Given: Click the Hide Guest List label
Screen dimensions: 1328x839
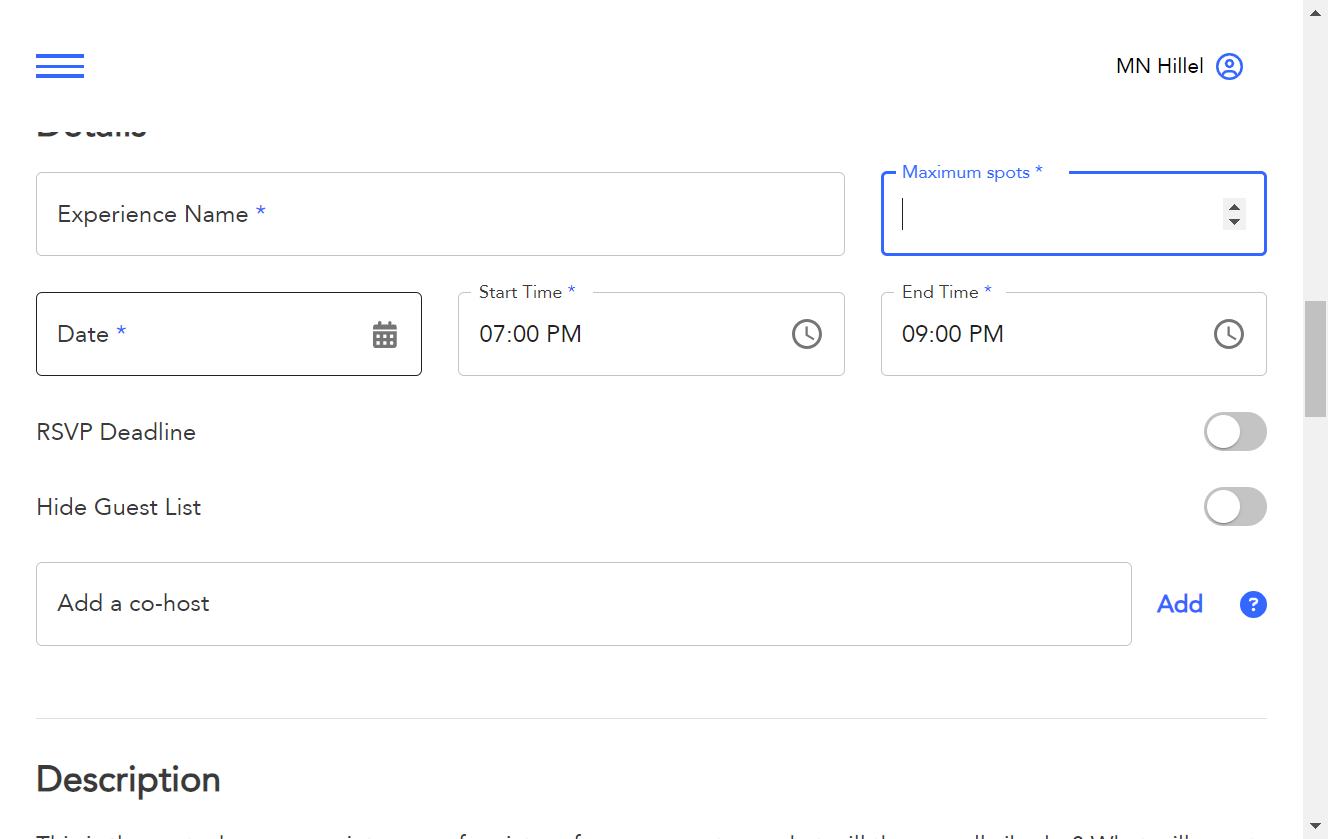Looking at the screenshot, I should pos(118,507).
